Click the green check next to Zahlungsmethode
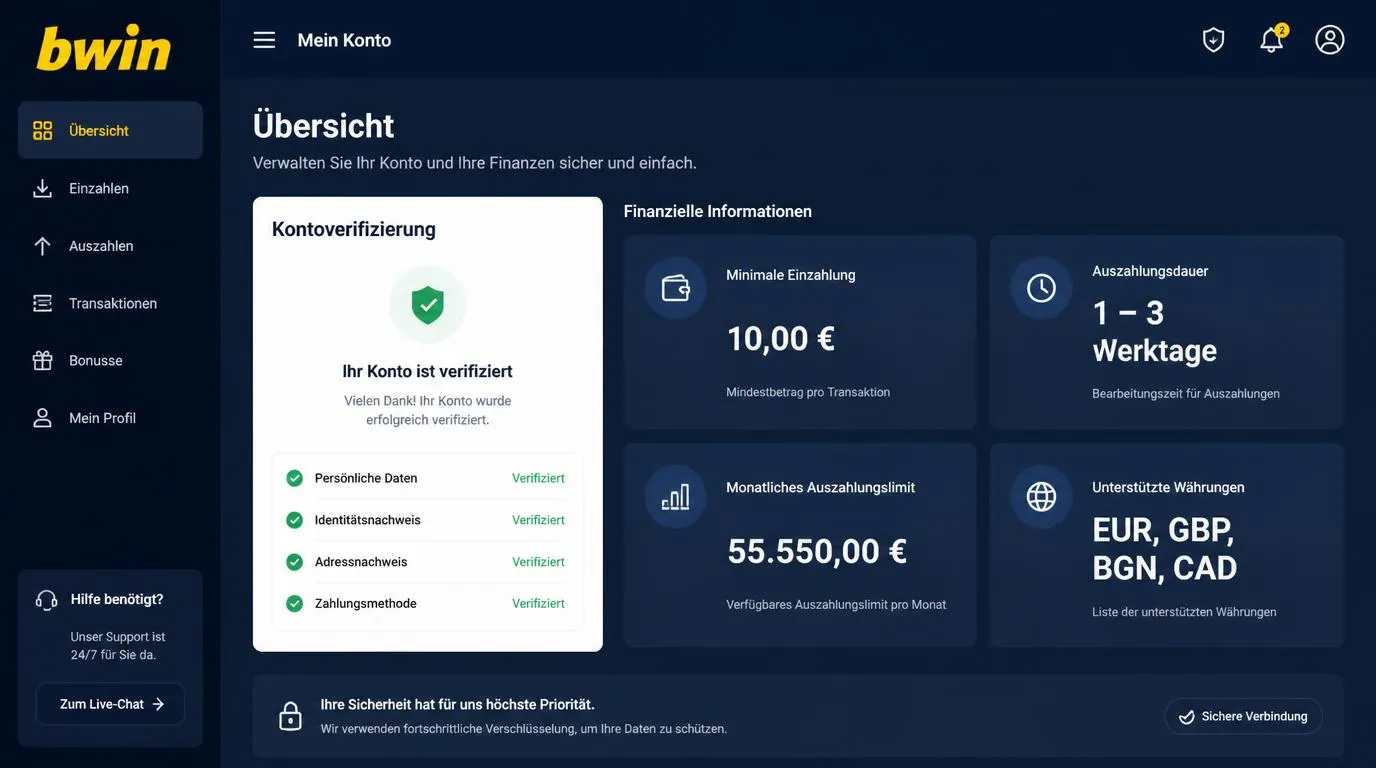Screen dimensions: 1376x768 pos(294,604)
